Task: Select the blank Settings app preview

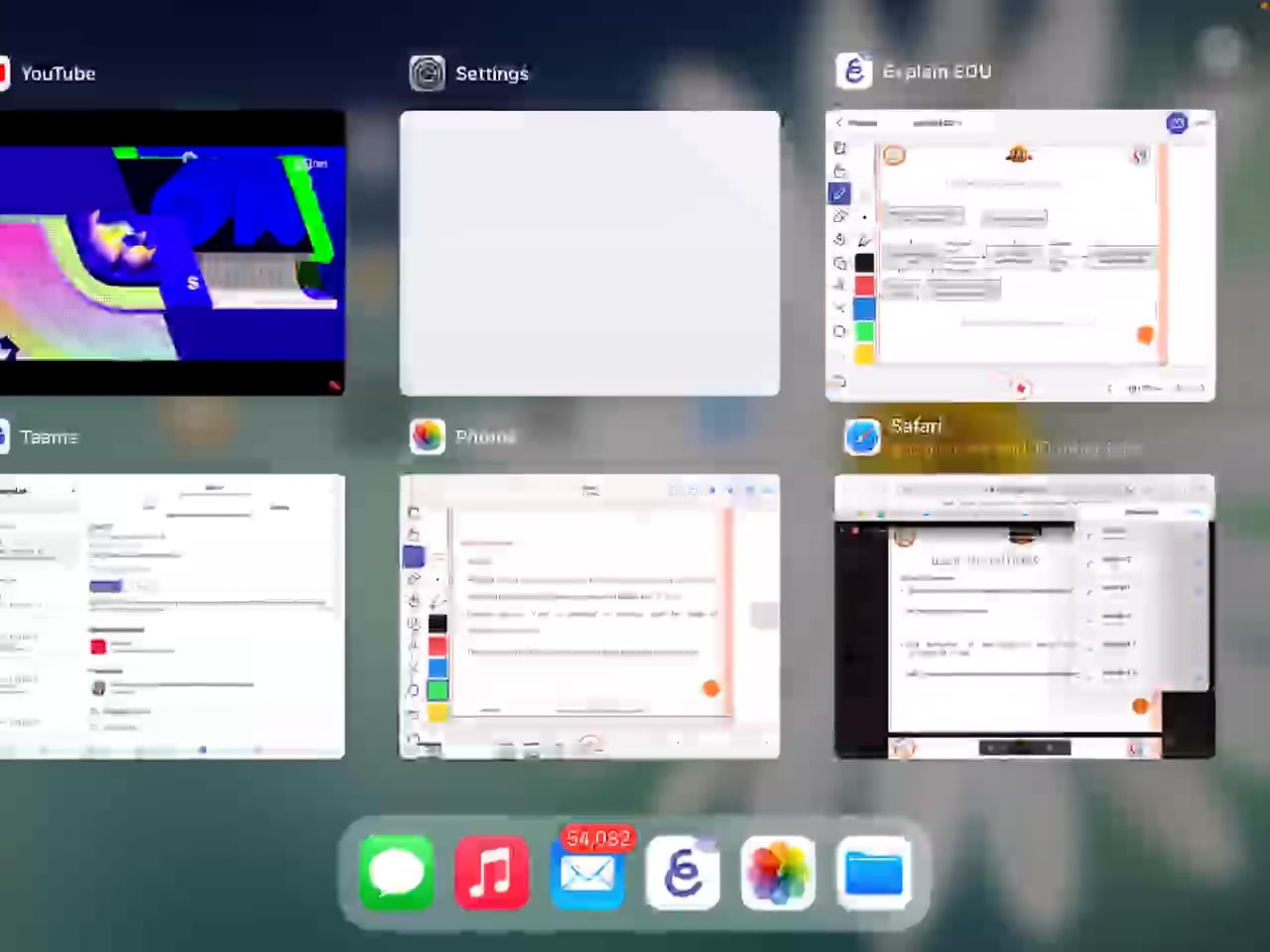Action: 589,253
